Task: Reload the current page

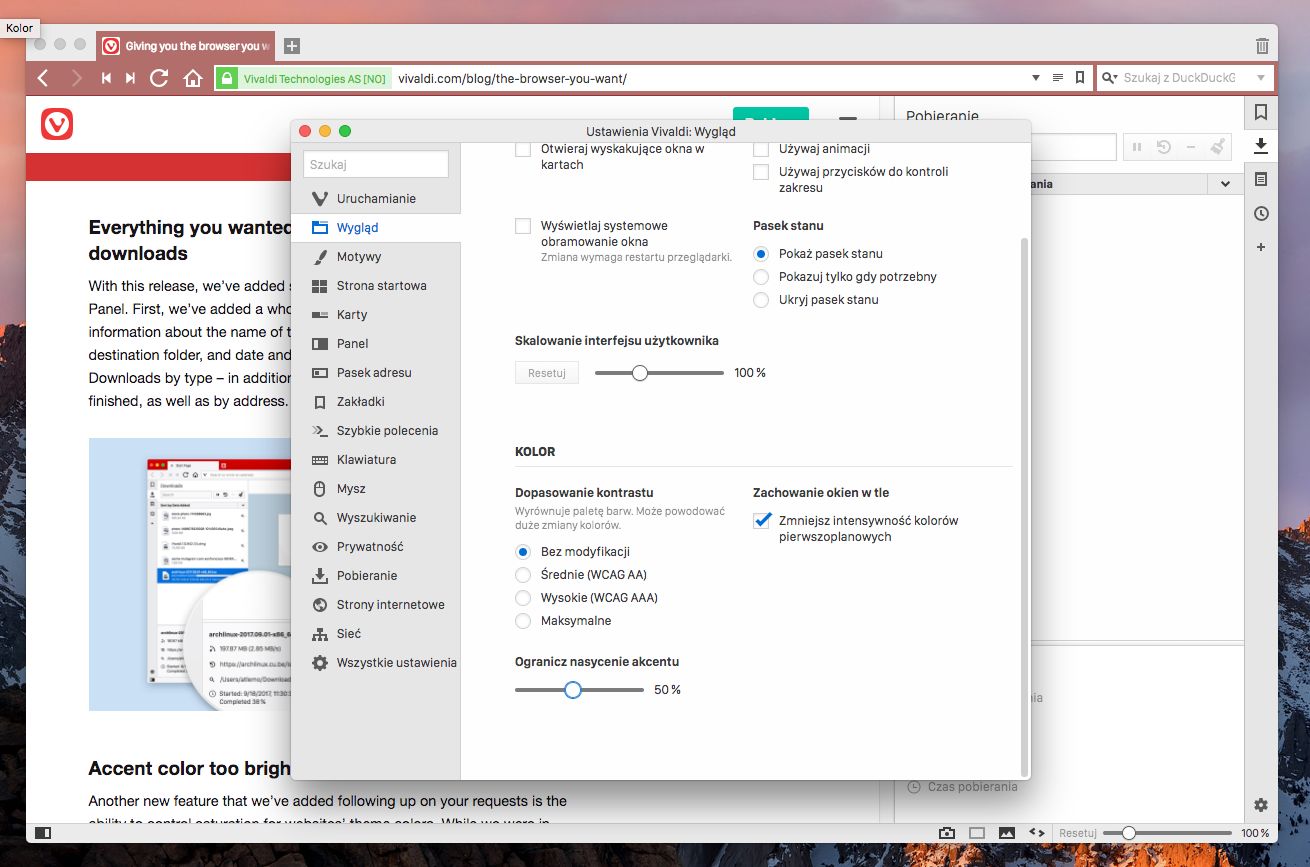Action: pyautogui.click(x=159, y=78)
